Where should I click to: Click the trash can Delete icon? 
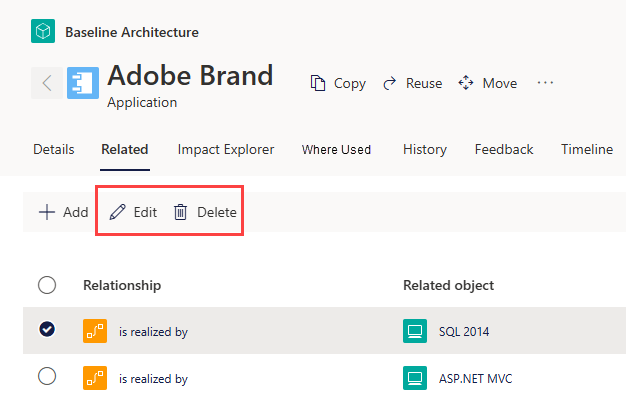tap(180, 212)
